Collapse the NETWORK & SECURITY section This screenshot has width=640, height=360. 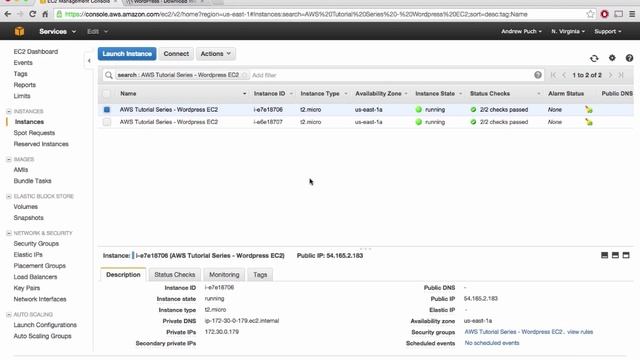click(x=9, y=233)
